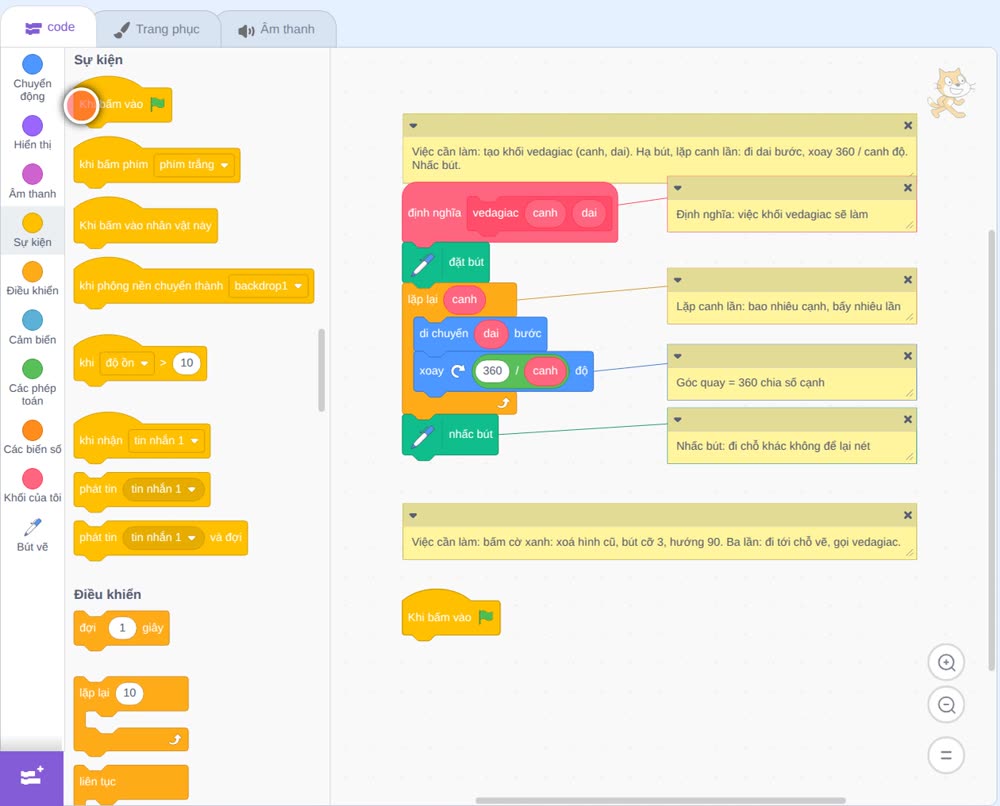
Task: Collapse the 'Định nghĩa' comment
Action: [x=678, y=188]
